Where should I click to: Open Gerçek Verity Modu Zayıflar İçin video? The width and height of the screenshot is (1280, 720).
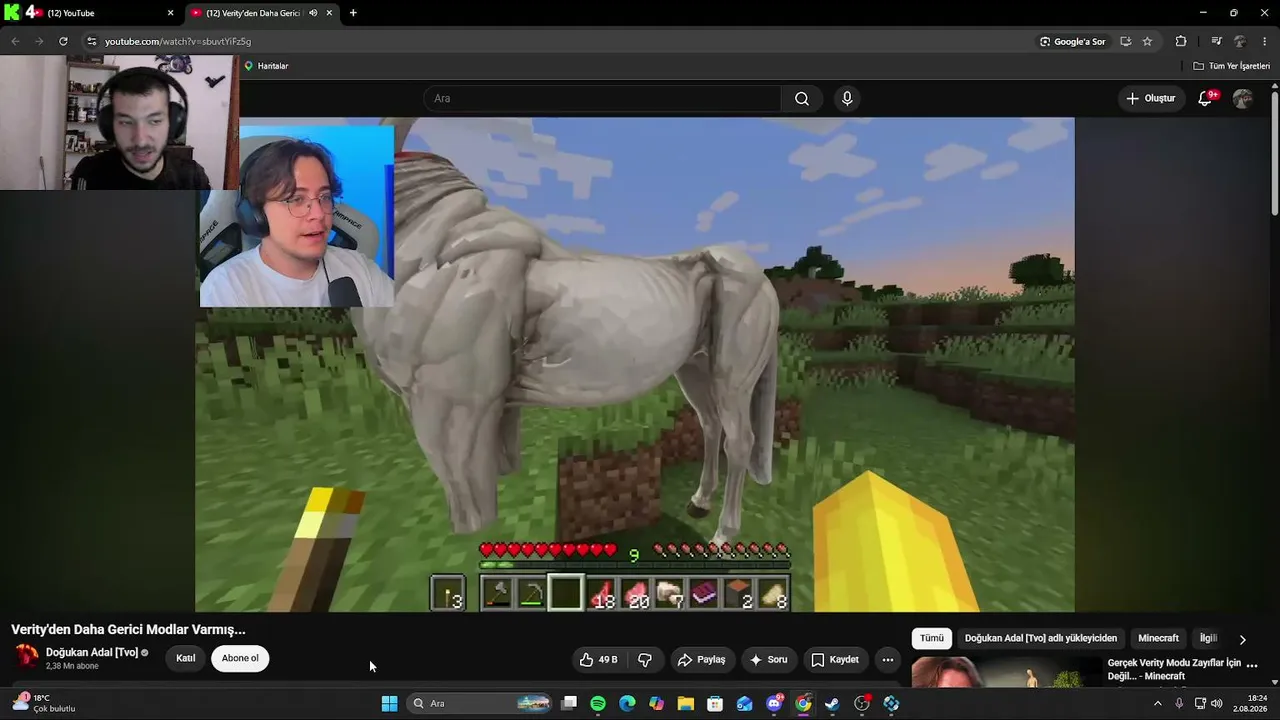1174,669
